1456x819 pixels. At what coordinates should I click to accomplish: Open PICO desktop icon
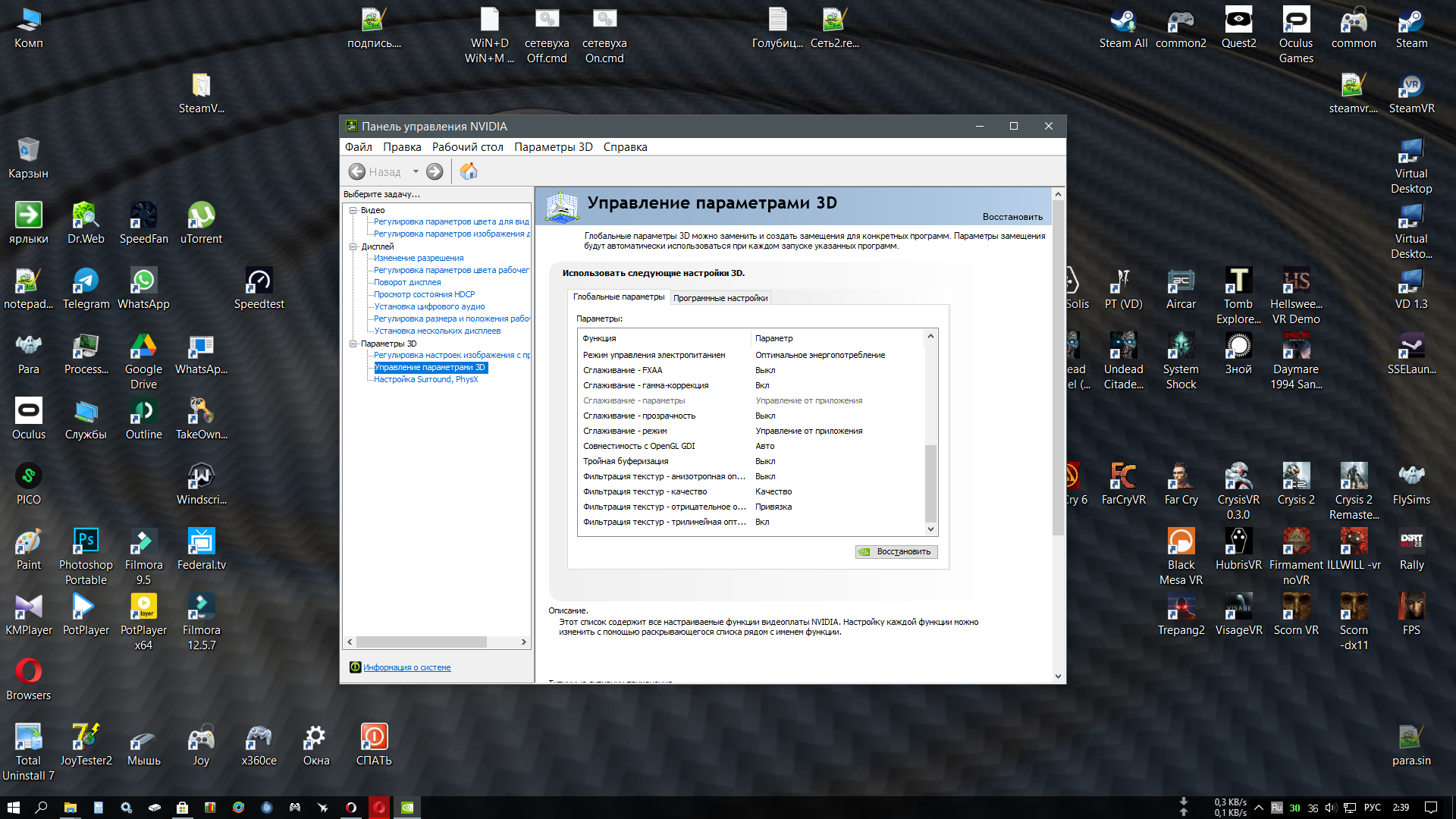click(x=29, y=485)
